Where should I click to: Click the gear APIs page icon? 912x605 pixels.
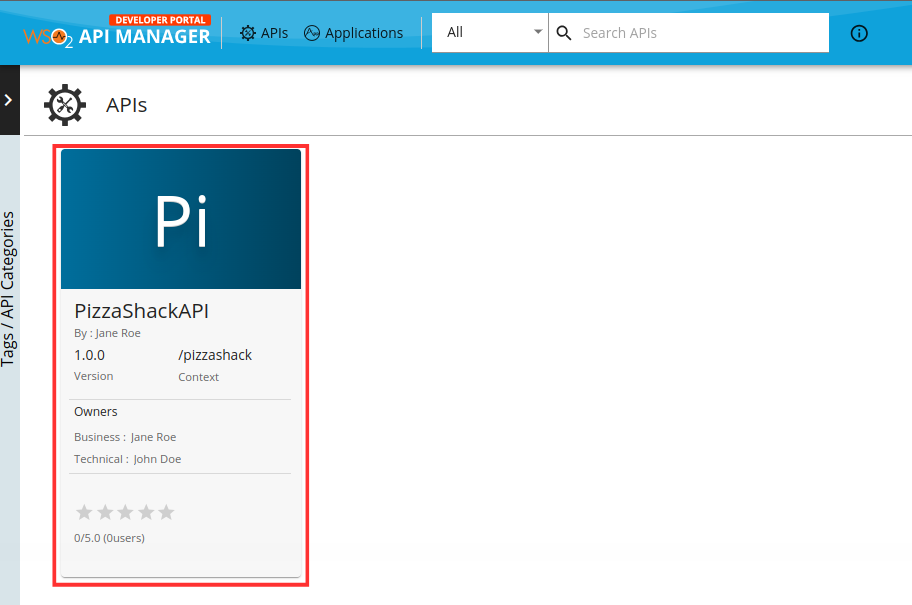(x=65, y=105)
